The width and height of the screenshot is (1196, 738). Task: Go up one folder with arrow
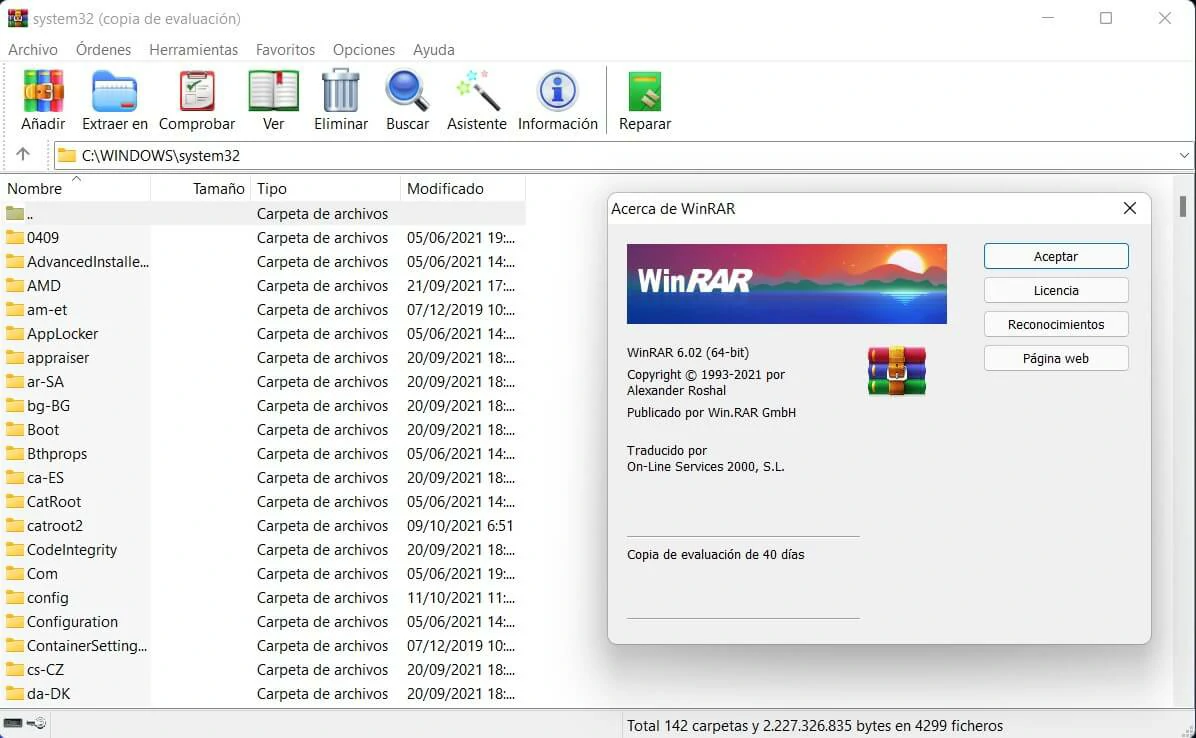23,155
